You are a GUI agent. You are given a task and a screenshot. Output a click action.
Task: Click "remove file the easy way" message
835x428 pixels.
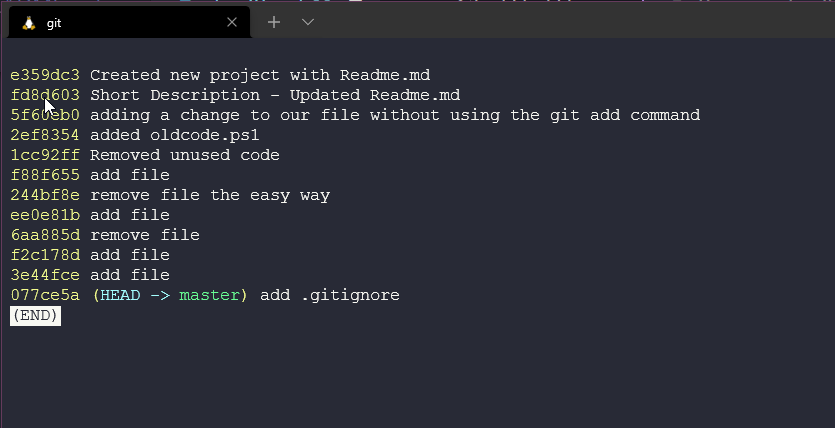pos(210,195)
